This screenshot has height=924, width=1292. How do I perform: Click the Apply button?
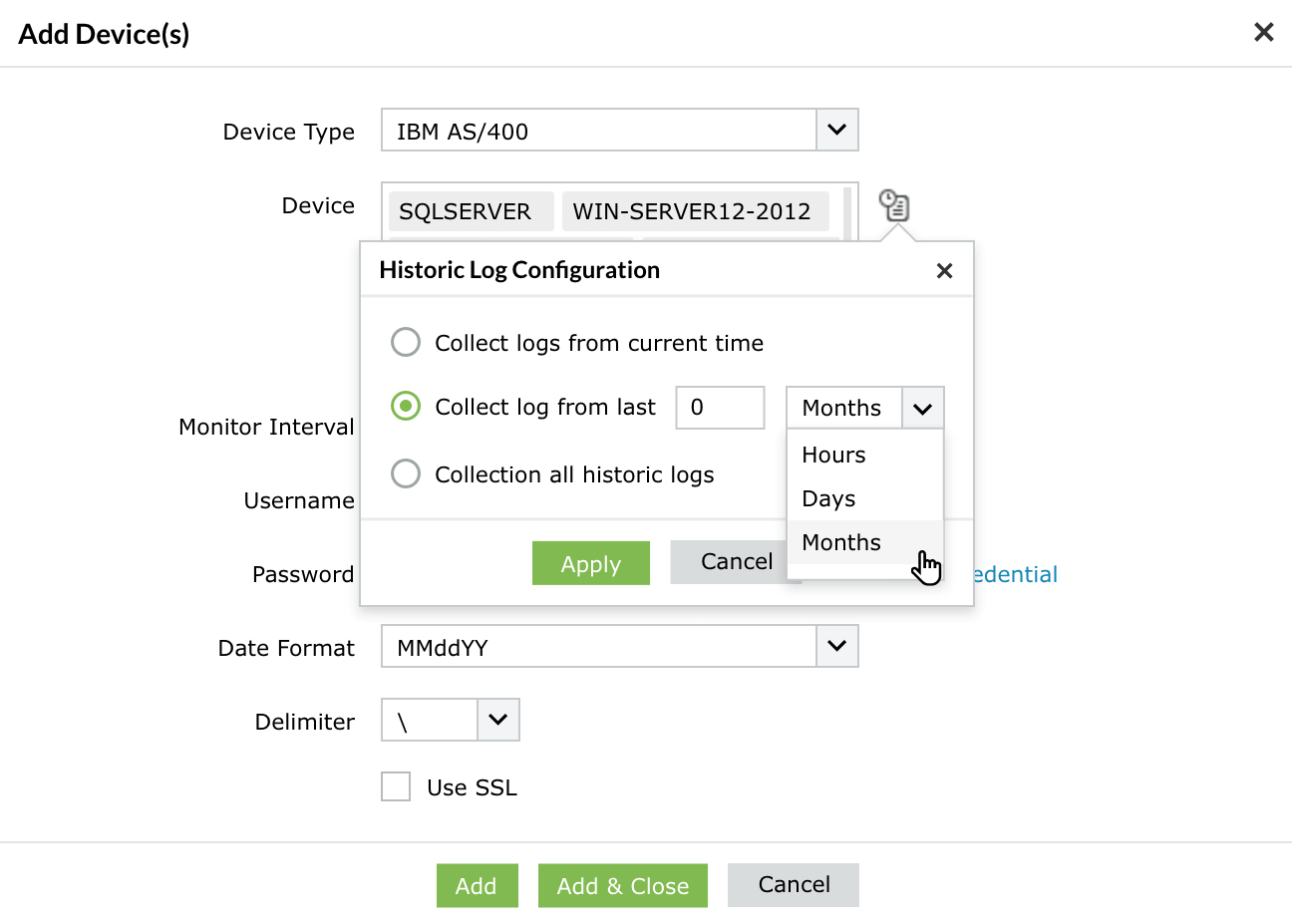coord(590,563)
